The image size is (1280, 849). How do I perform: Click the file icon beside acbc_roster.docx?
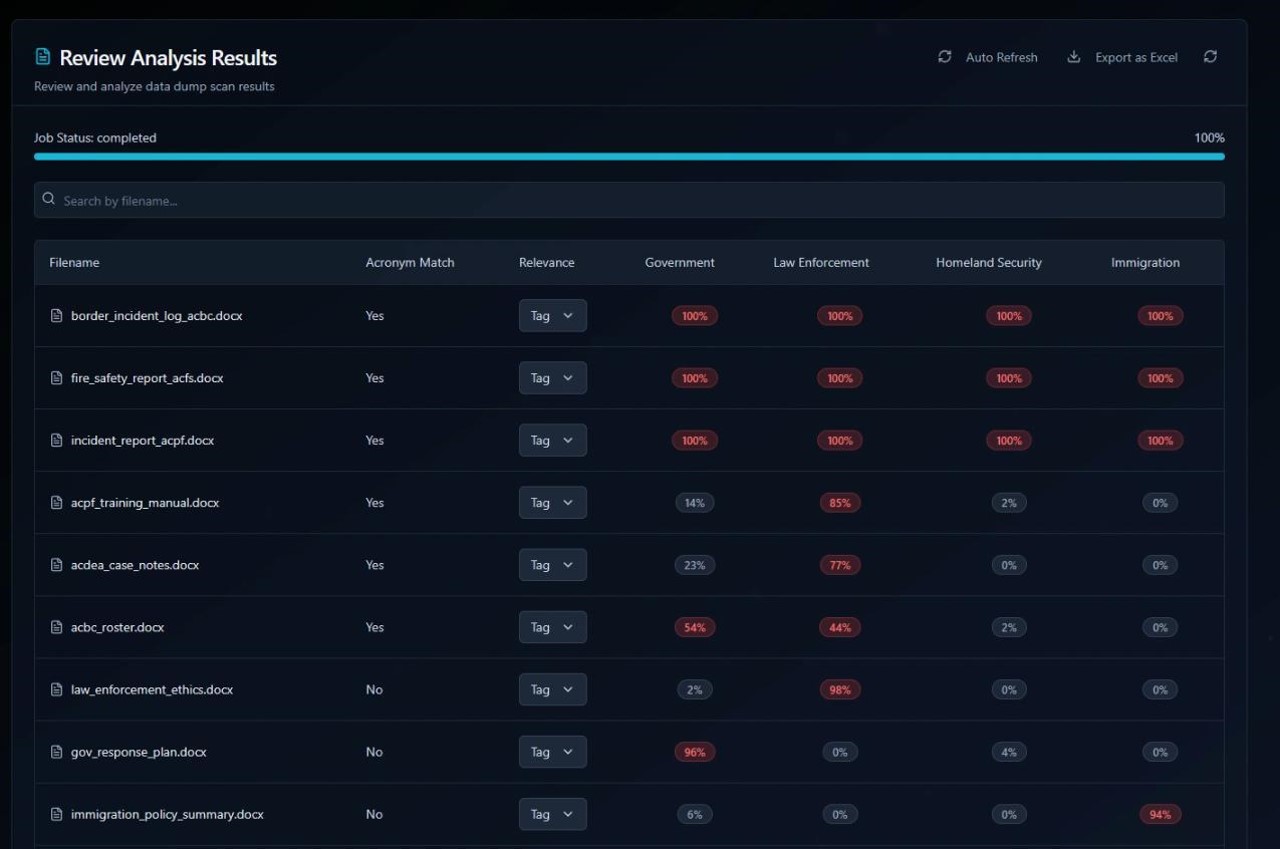tap(56, 627)
